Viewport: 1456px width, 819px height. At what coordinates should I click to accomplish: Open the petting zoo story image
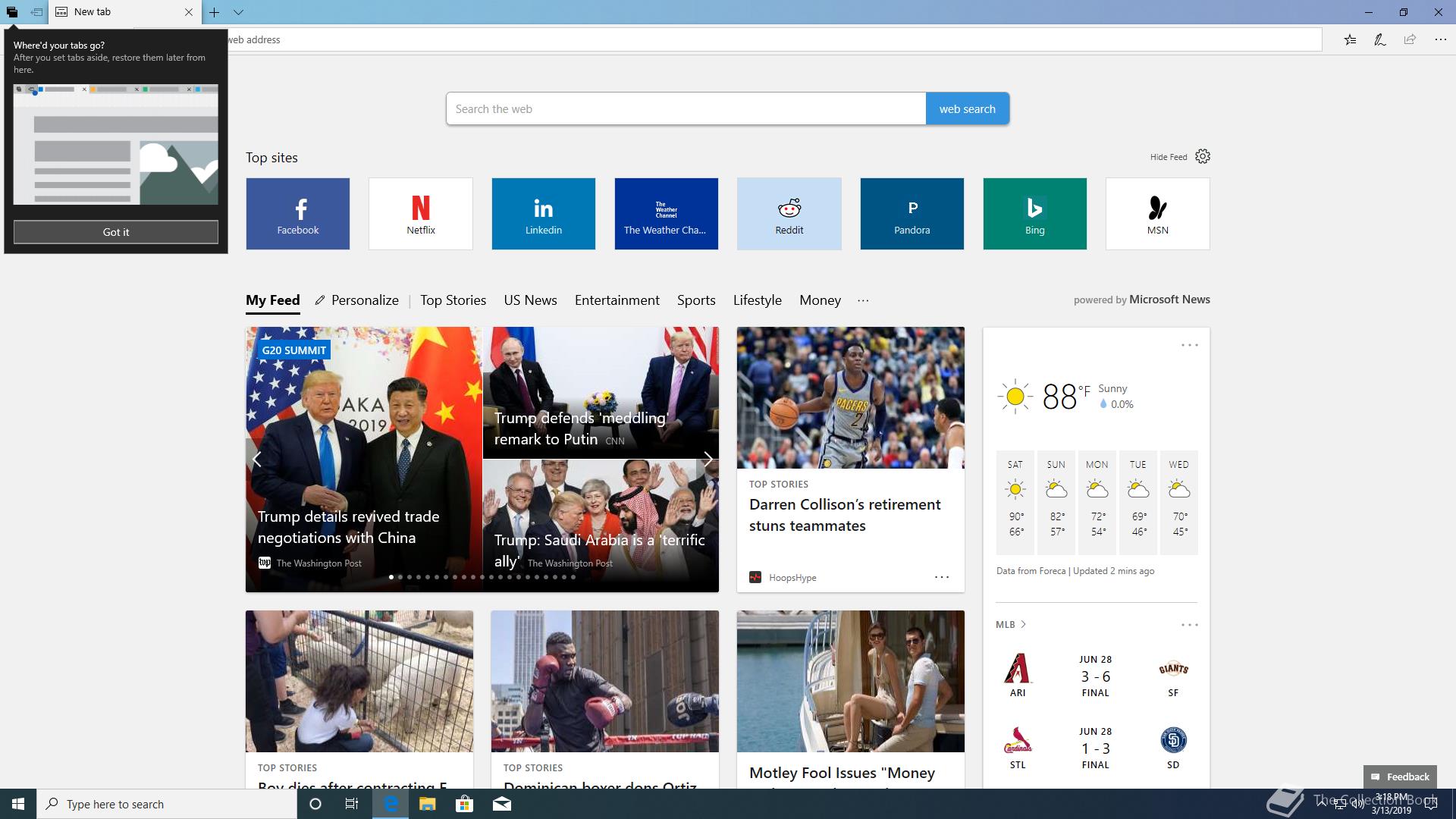click(359, 681)
